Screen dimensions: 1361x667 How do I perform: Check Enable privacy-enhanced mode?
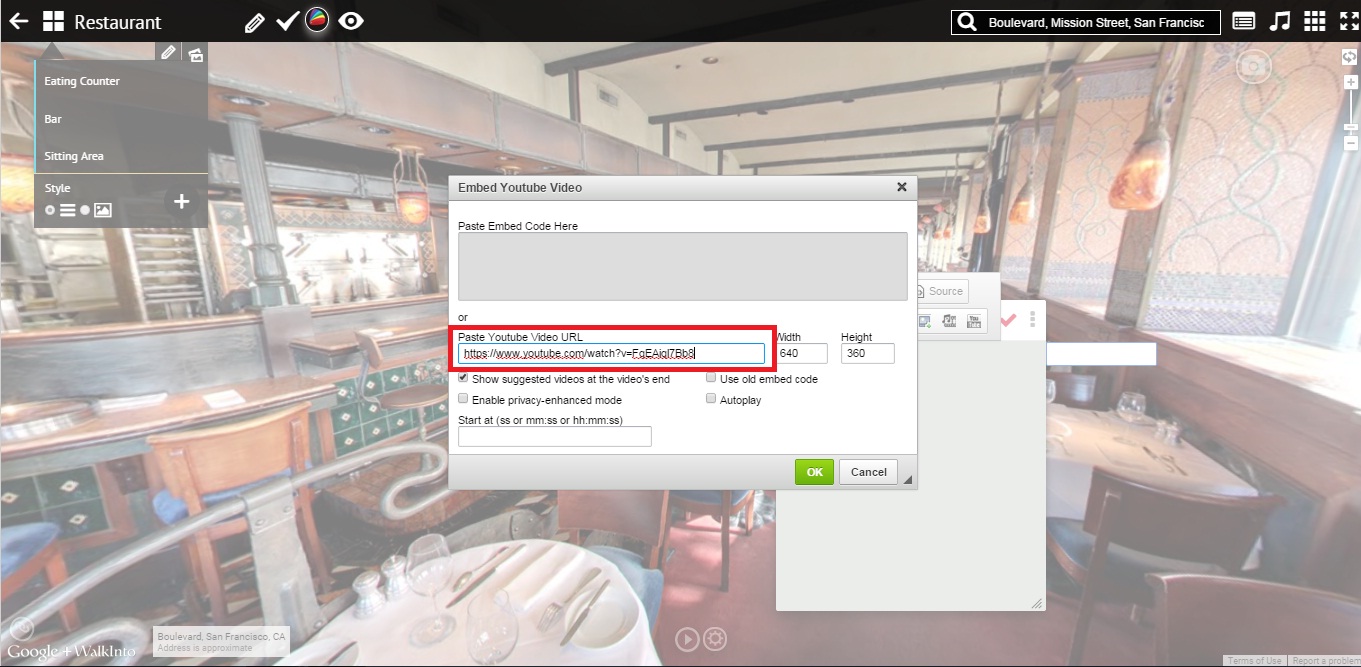(463, 398)
